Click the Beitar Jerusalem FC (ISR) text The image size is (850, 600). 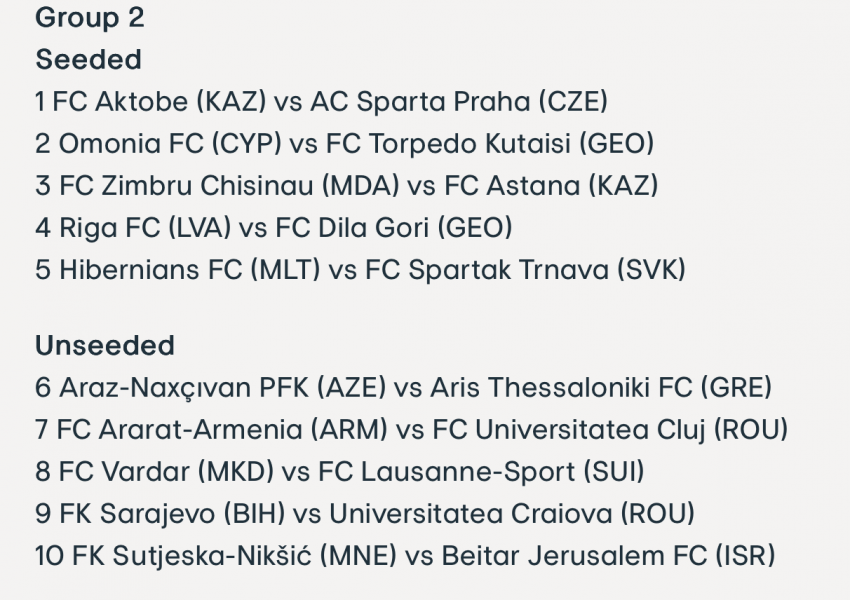[x=609, y=556]
